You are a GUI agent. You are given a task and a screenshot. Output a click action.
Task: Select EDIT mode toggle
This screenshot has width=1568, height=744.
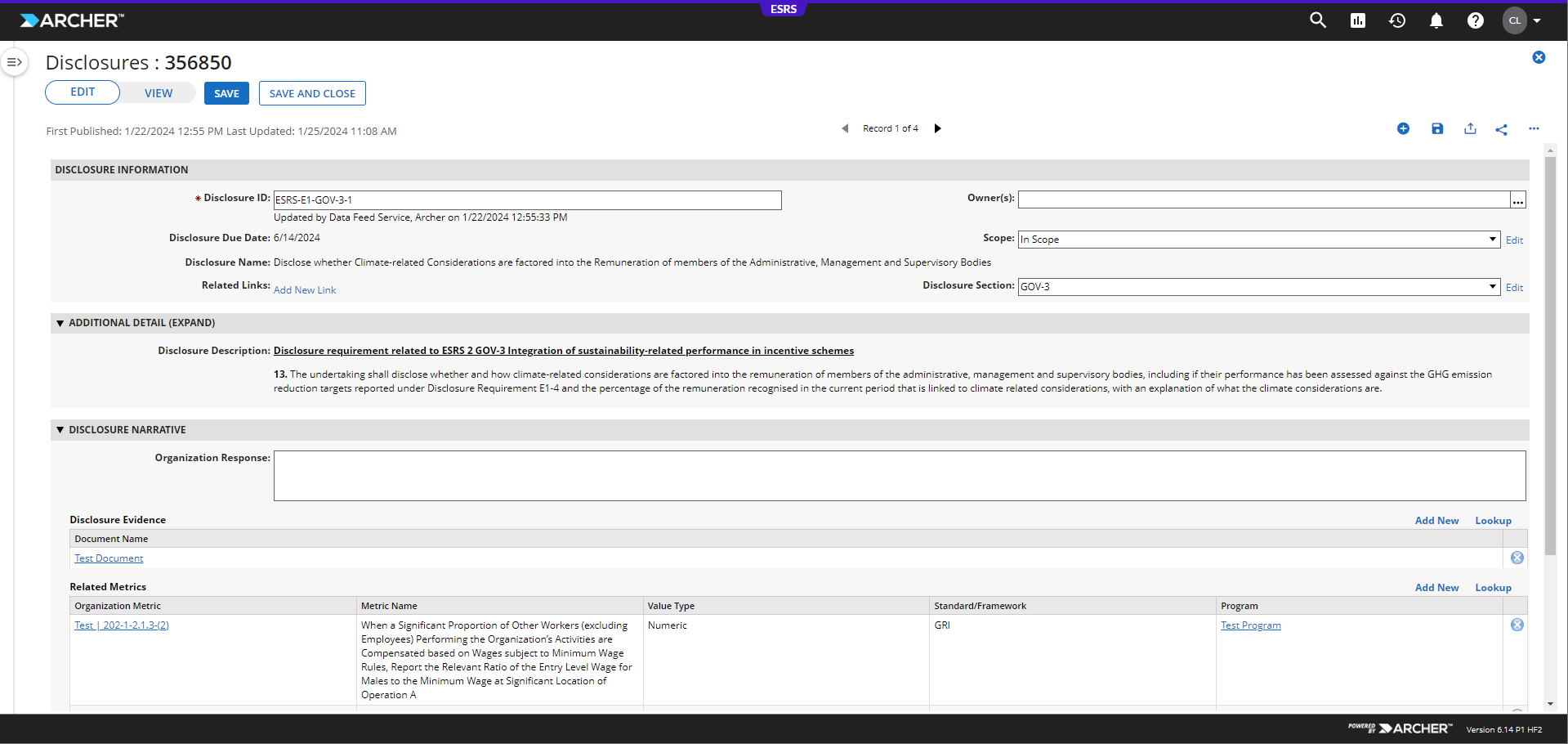tap(83, 92)
